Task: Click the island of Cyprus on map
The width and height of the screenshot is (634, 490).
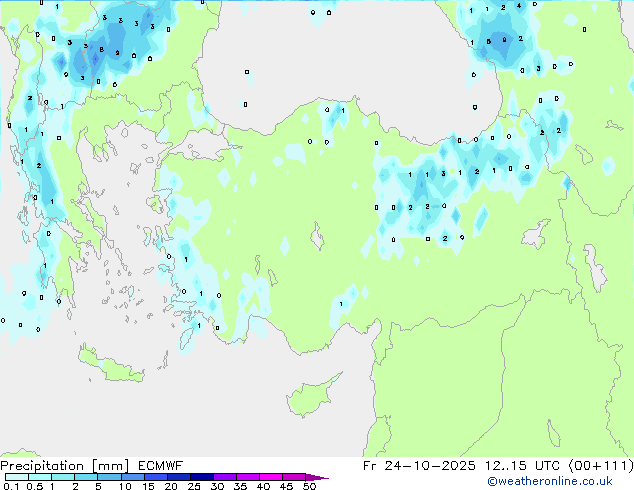Action: [311, 397]
